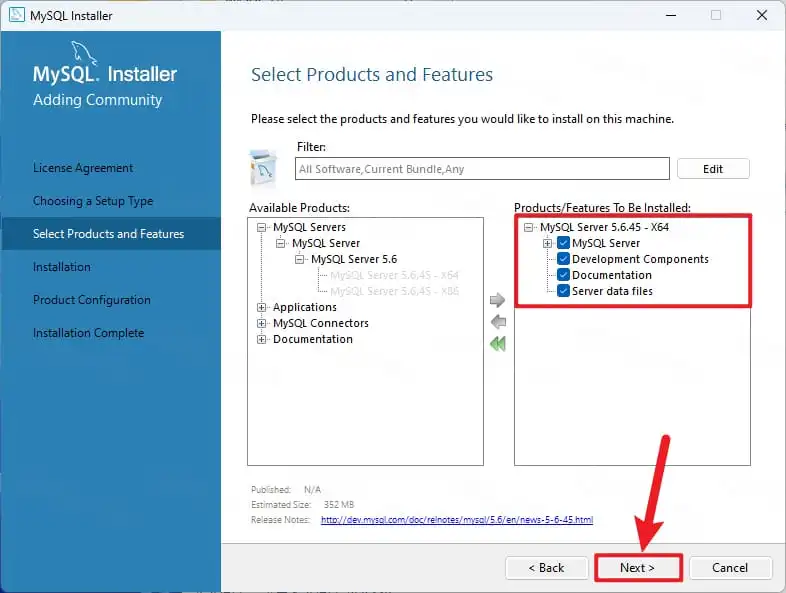Screen dimensions: 786x593
Task: Open the Installation step
Action: click(62, 267)
